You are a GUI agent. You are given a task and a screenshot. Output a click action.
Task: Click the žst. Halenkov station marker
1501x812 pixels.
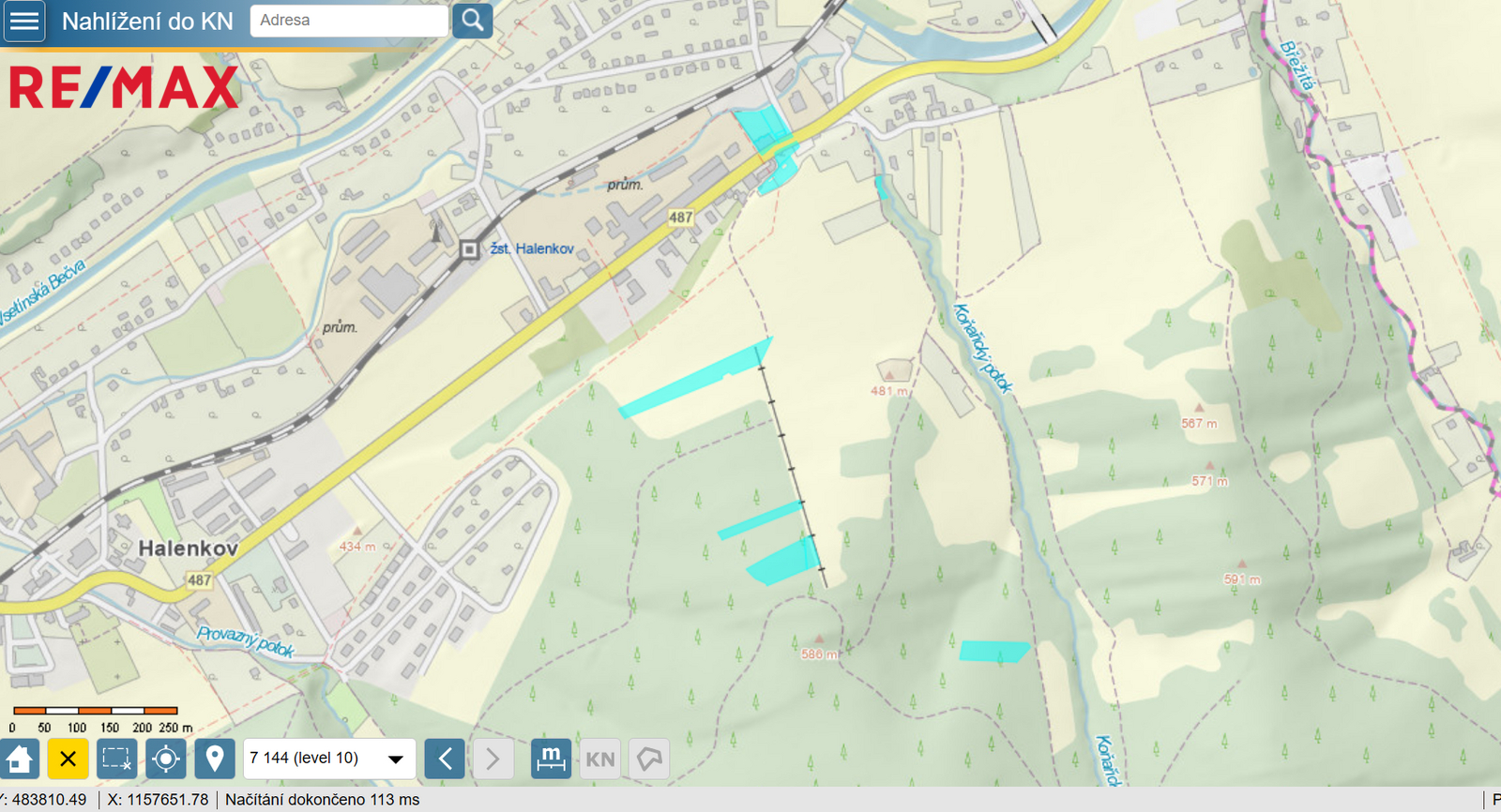click(x=469, y=249)
